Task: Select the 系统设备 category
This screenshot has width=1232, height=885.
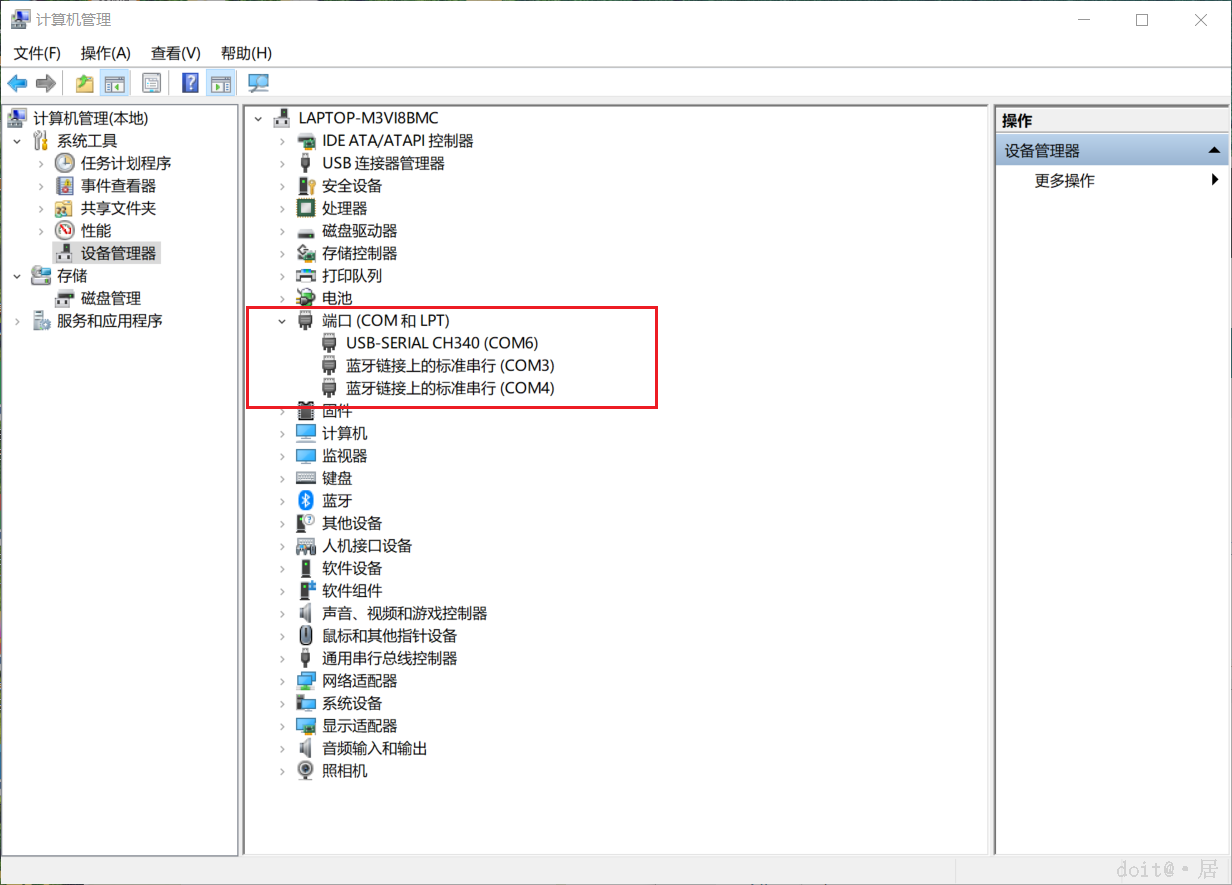Action: [x=352, y=703]
